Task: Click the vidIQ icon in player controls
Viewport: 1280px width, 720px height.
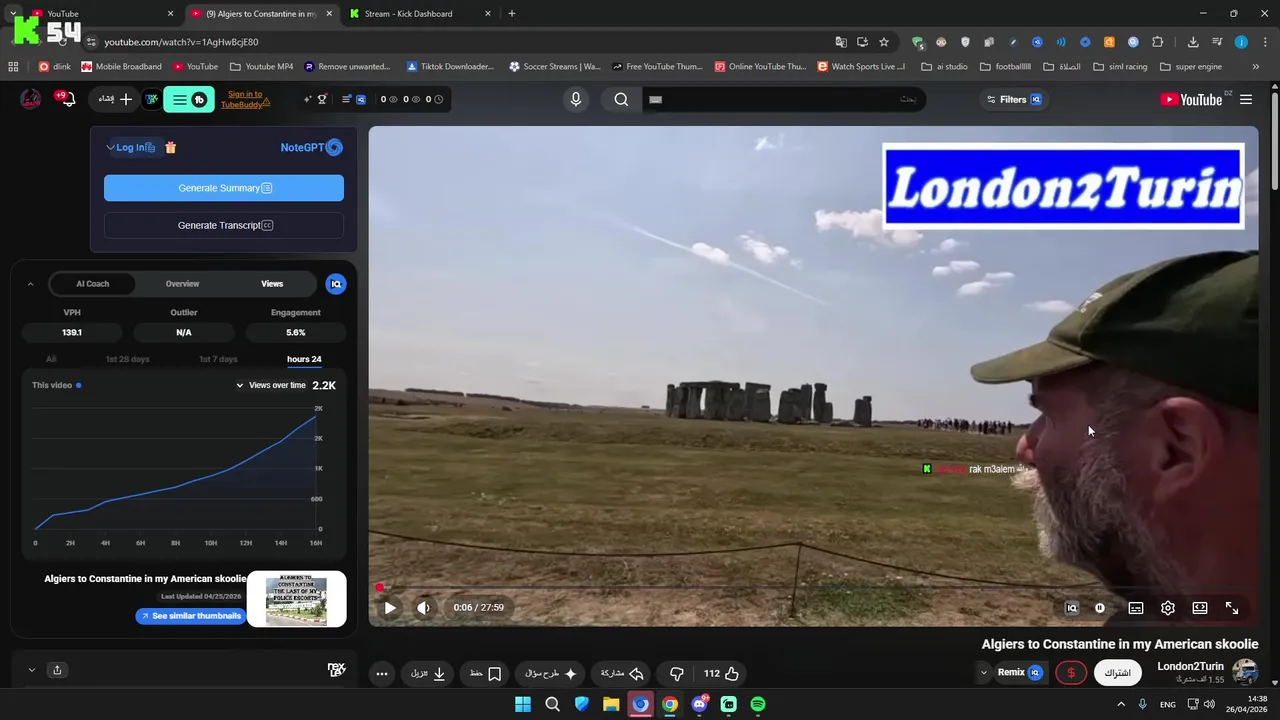Action: pos(1072,608)
